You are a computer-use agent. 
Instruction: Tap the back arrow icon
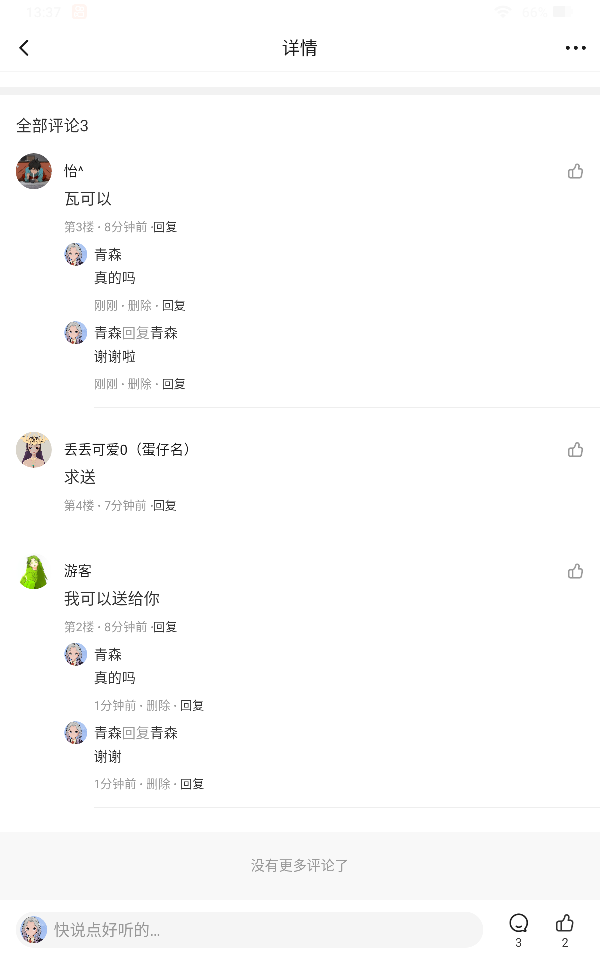24,48
